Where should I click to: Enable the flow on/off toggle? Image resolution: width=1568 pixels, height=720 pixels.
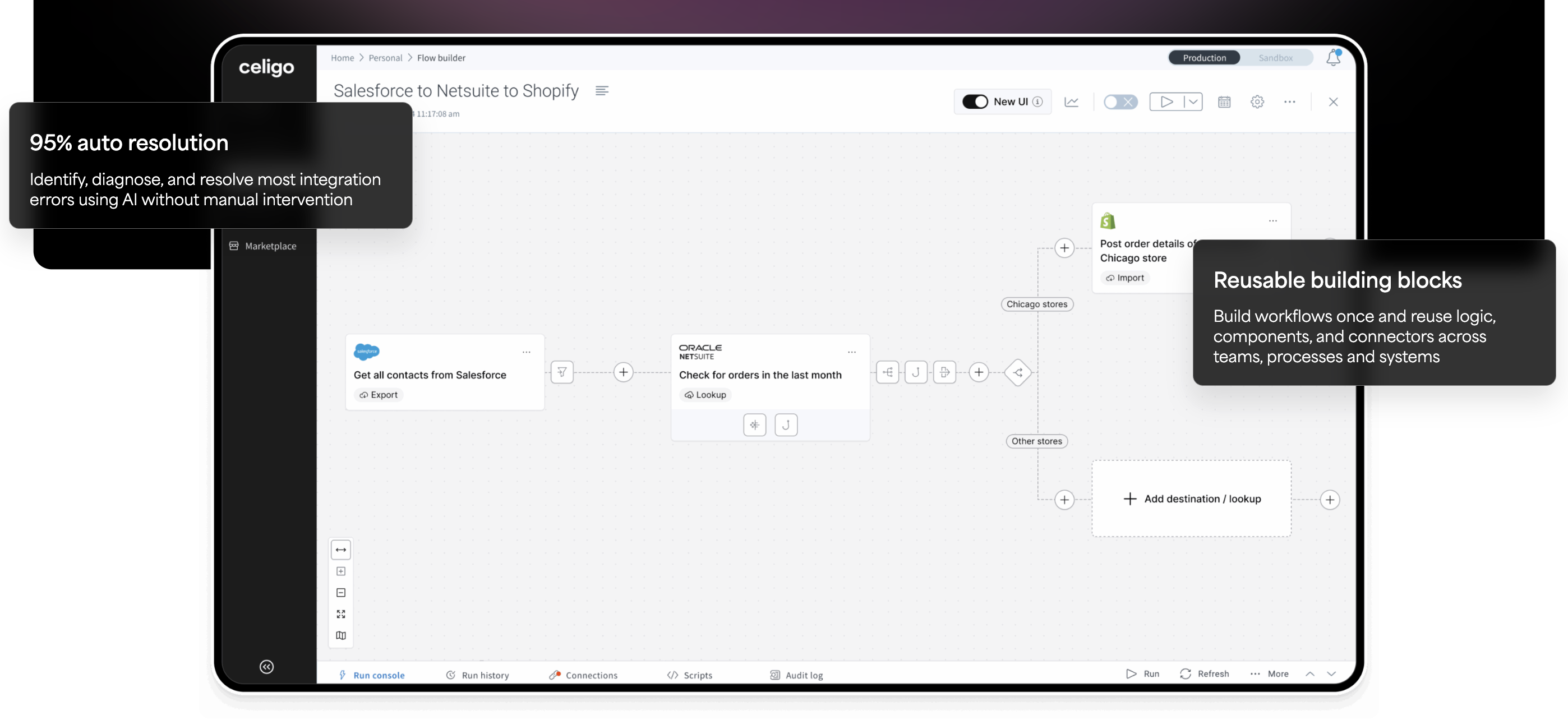pos(1120,101)
